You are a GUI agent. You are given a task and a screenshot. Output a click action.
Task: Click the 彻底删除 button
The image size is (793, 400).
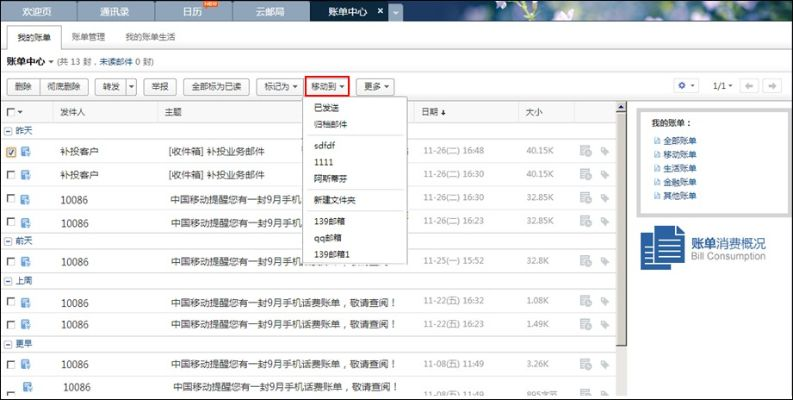click(64, 86)
